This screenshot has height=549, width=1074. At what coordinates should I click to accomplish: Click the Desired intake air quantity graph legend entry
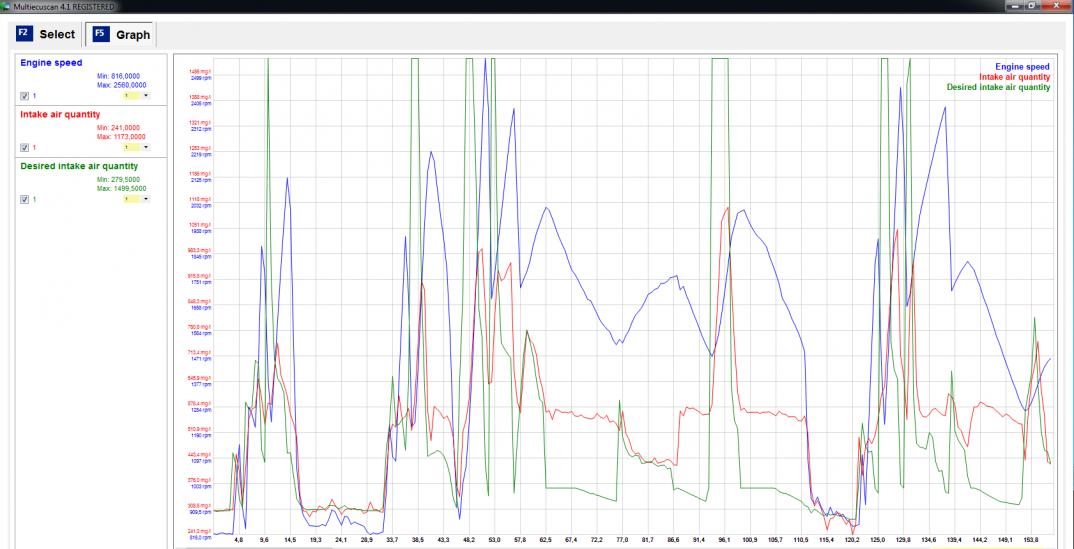coord(998,88)
